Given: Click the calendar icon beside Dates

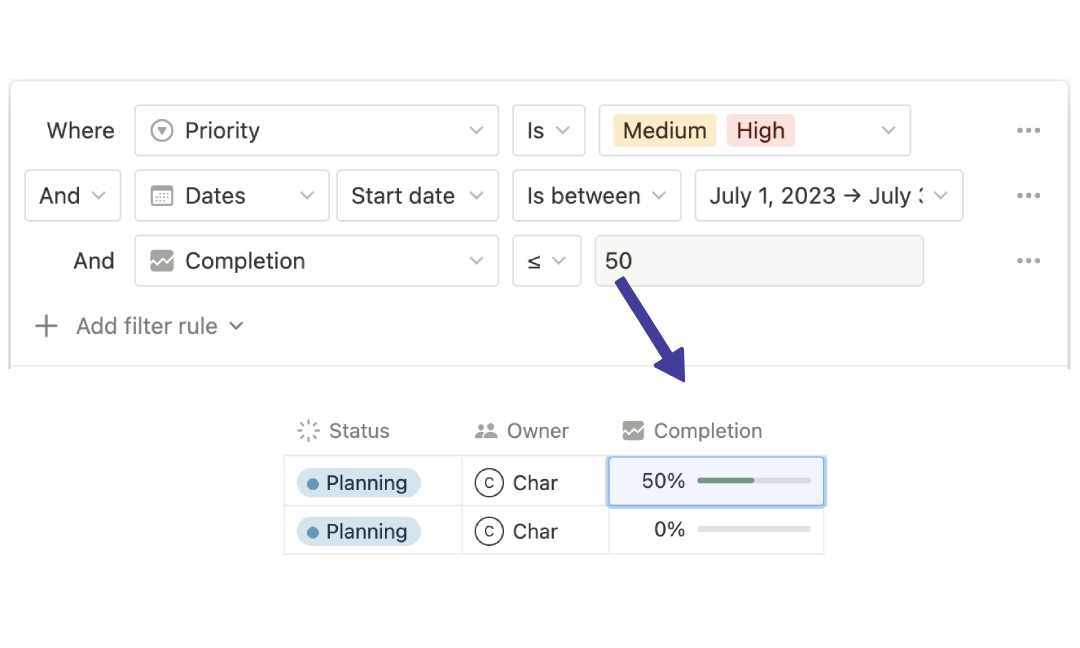Looking at the screenshot, I should (163, 196).
